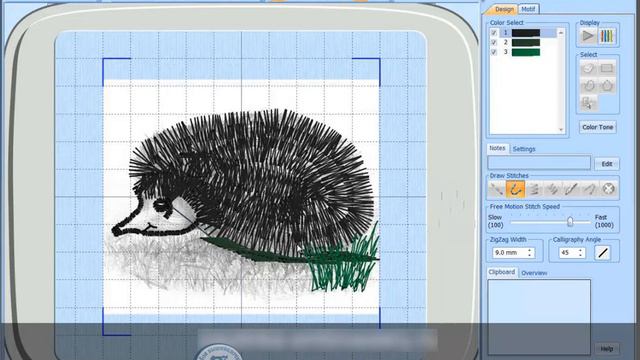Open the Notes tab
Image resolution: width=640 pixels, height=360 pixels.
[x=497, y=148]
